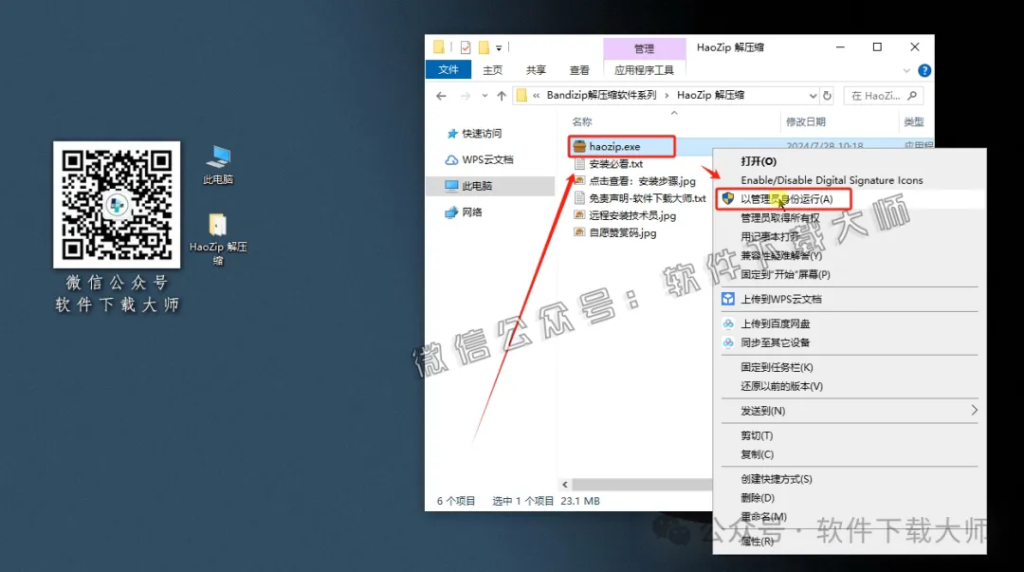Choose 固定到任务栏(K)

[x=849, y=368]
